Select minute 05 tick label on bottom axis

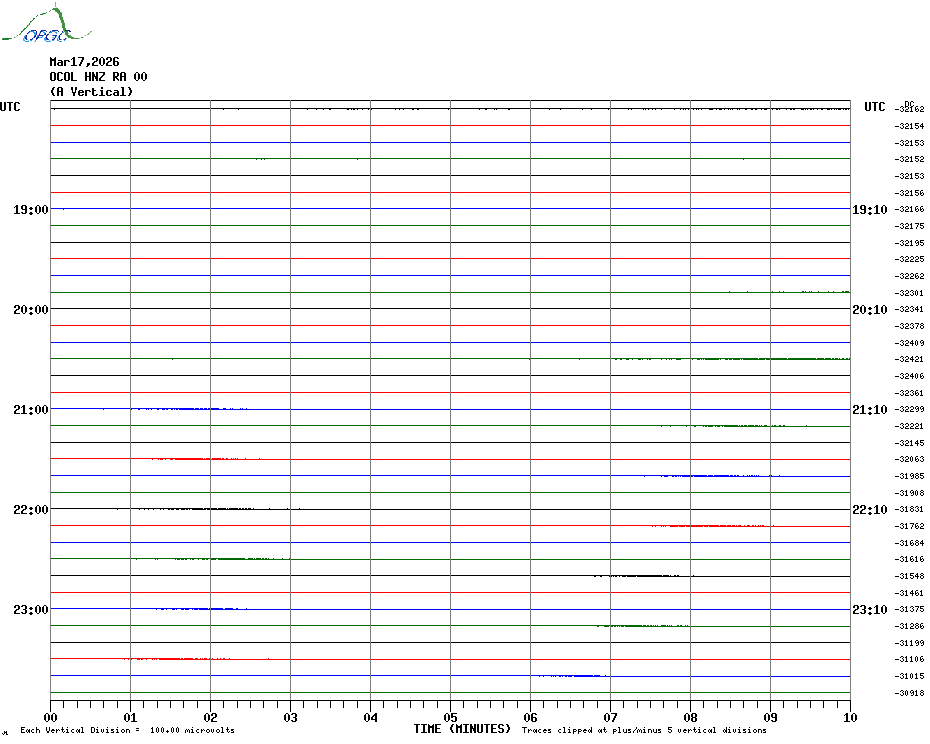pyautogui.click(x=450, y=717)
